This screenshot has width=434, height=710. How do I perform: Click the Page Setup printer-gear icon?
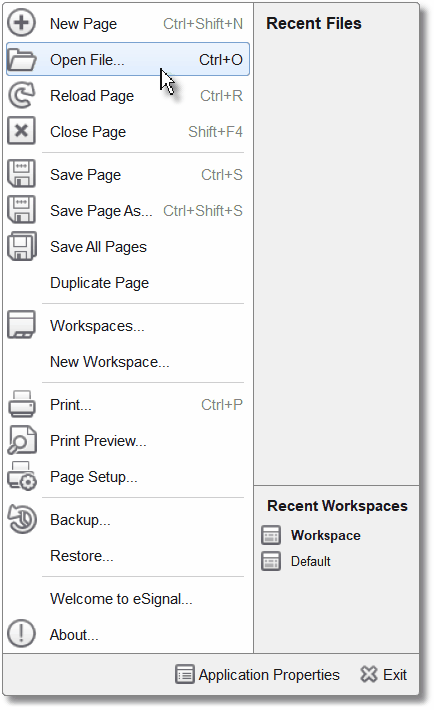21,476
